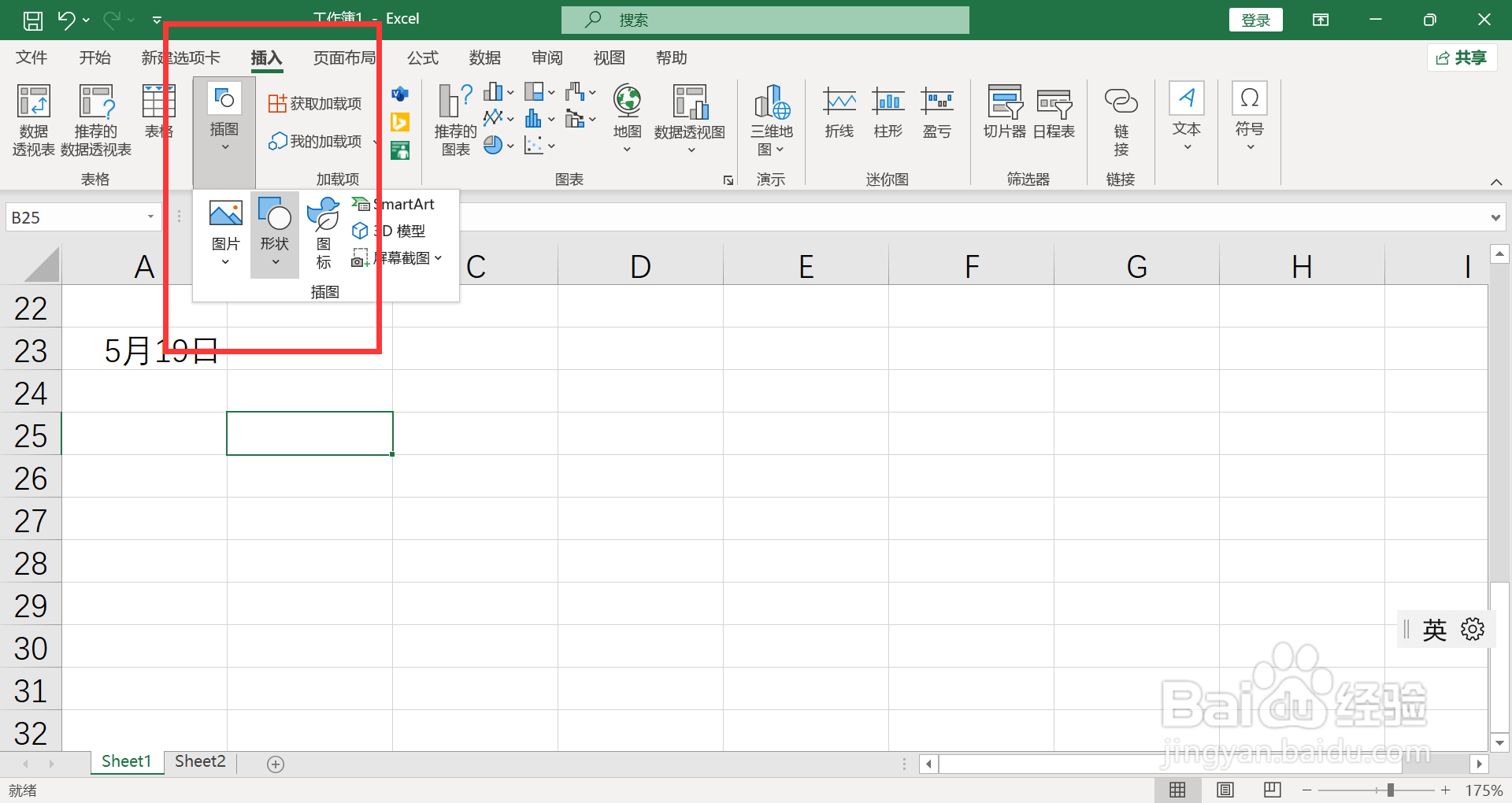Switch to Normal view in status bar
Screen dimensions: 1512x803
pos(1178,790)
